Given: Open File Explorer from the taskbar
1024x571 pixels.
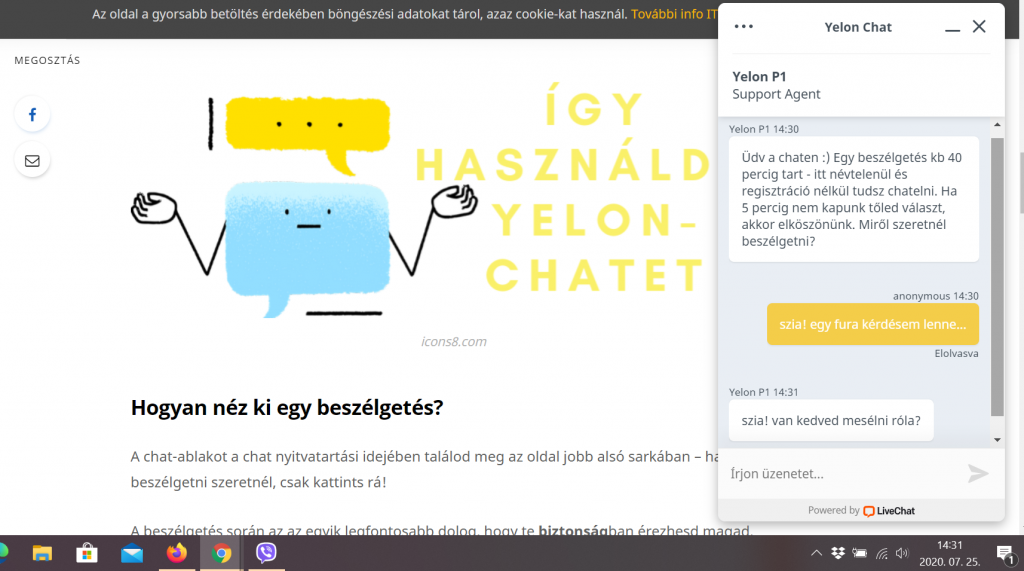Looking at the screenshot, I should coord(42,553).
